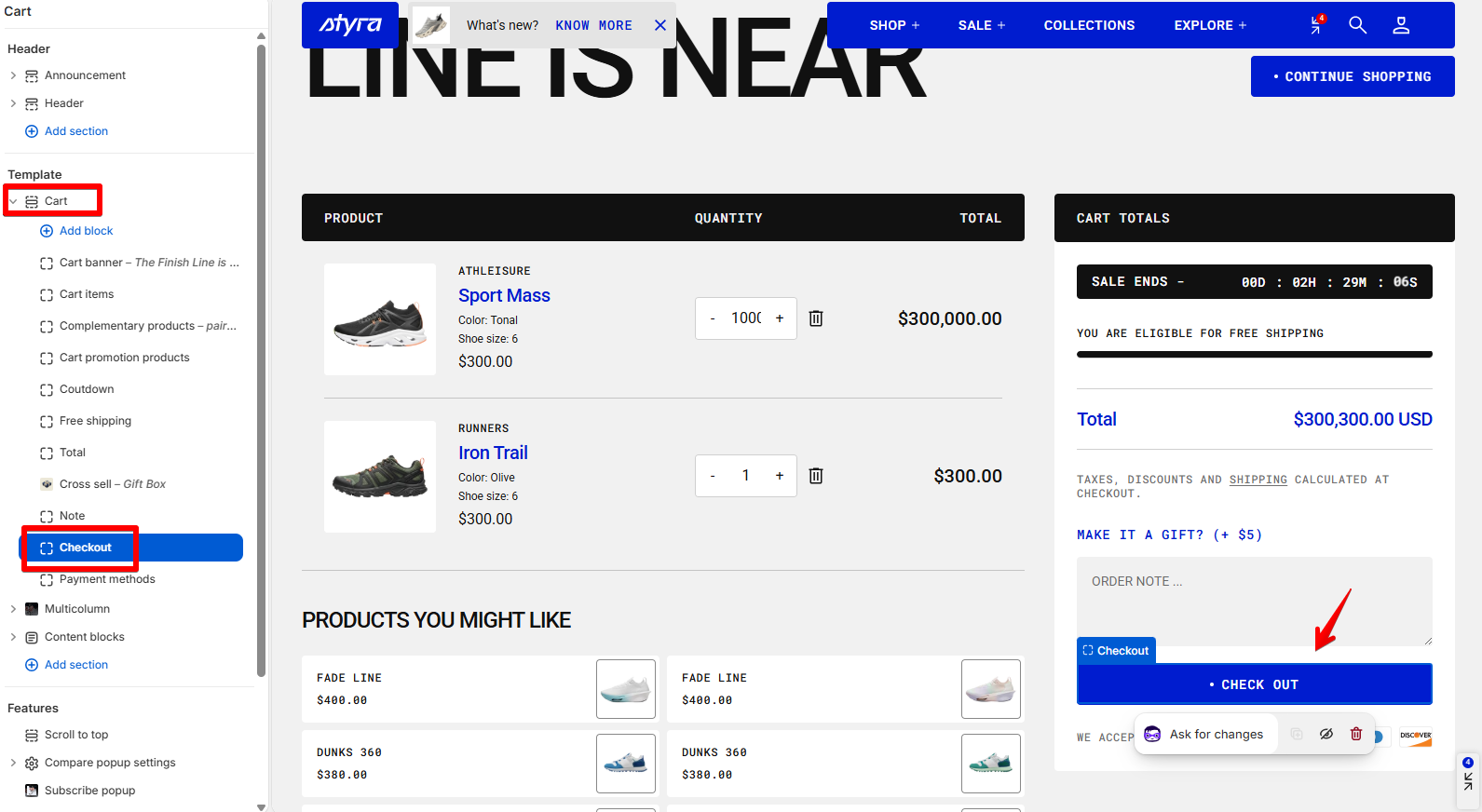Image resolution: width=1482 pixels, height=812 pixels.
Task: Select the Cart promotion products block
Action: (115, 358)
